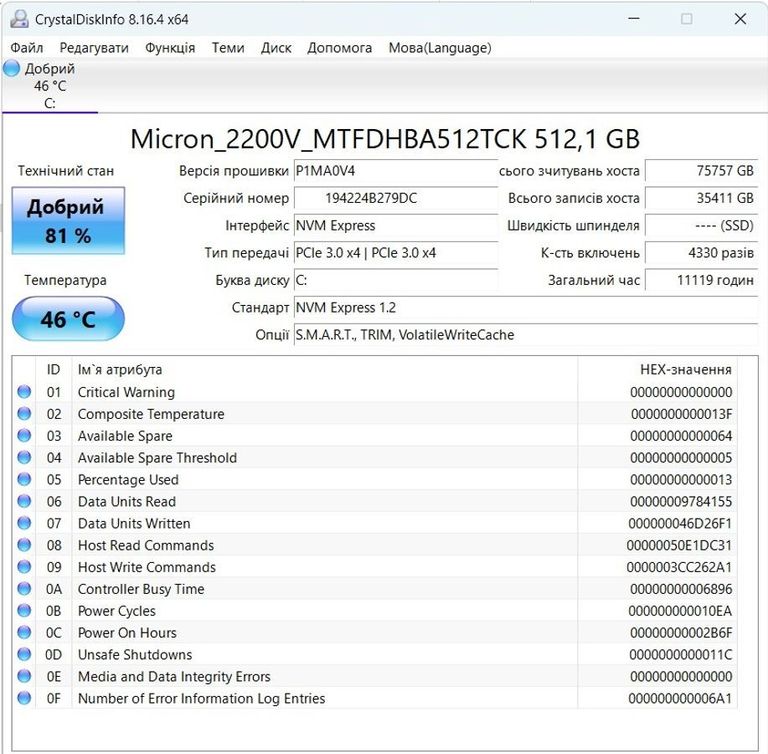
Task: Click the firmware version field P1MA0V4
Action: (395, 171)
